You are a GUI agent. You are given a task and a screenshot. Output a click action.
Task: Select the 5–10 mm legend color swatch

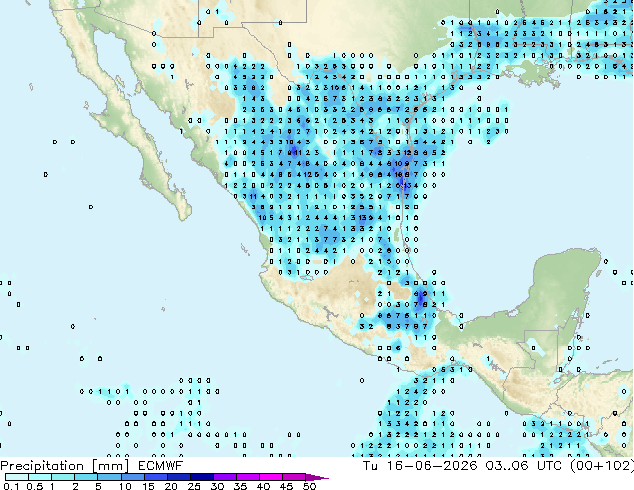click(109, 477)
